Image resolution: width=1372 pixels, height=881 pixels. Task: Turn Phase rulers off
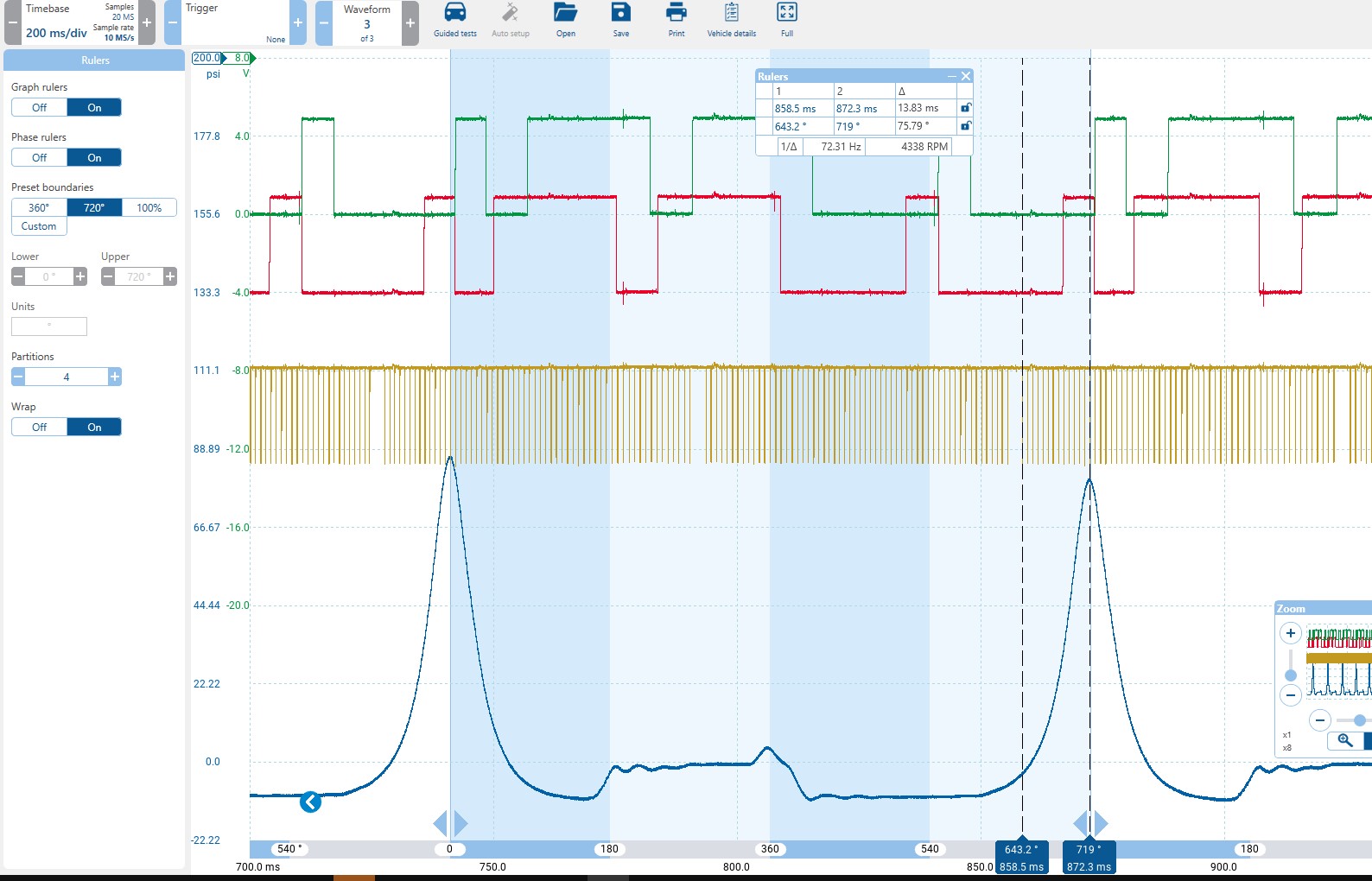point(40,158)
